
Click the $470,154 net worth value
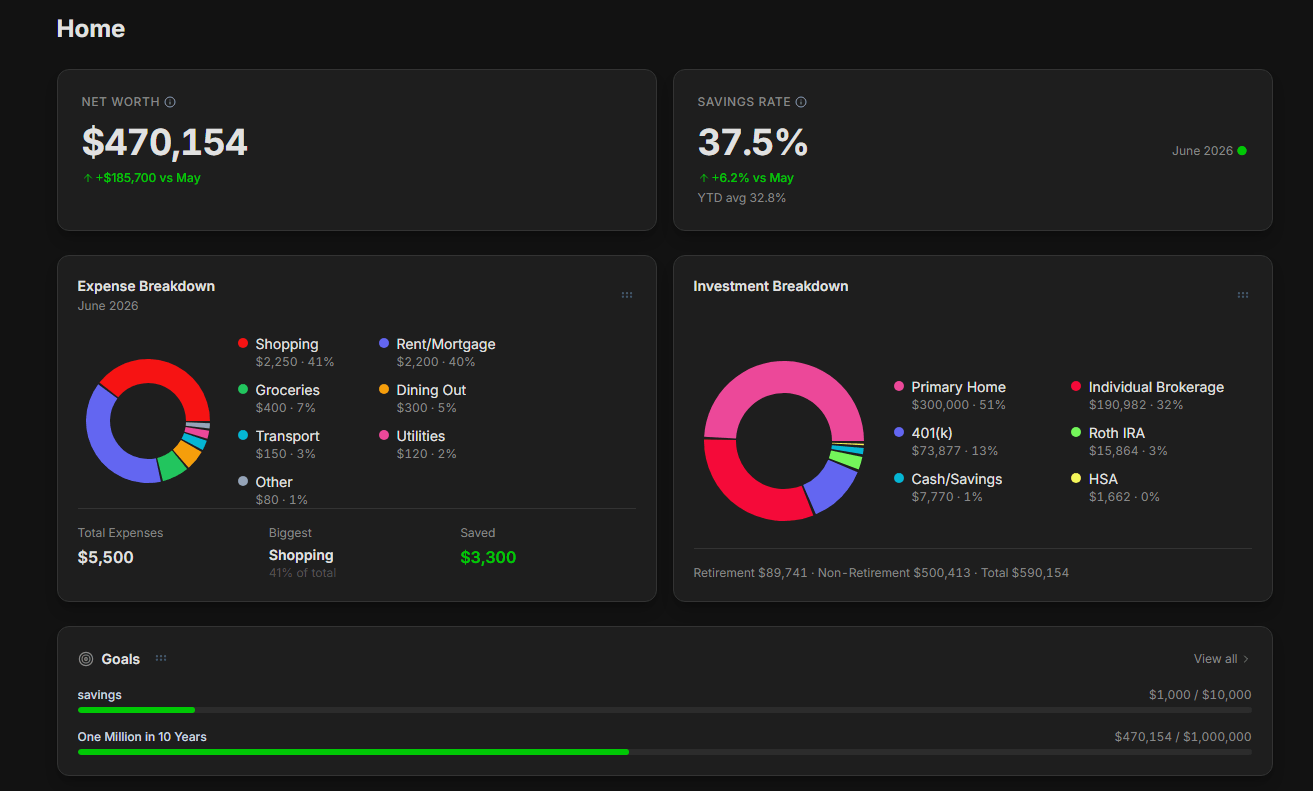[x=165, y=142]
